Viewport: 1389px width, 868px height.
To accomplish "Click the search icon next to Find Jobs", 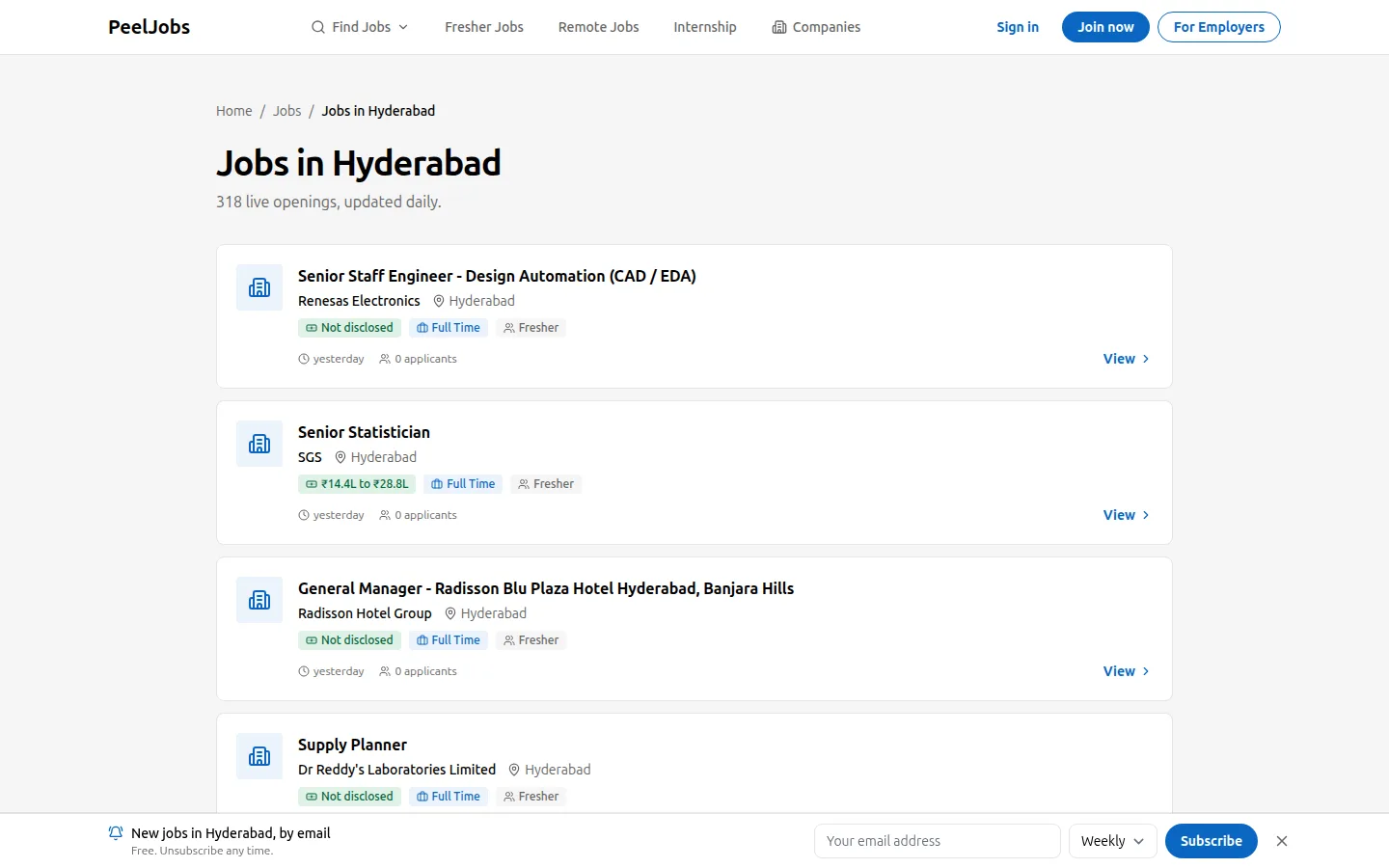I will click(x=318, y=27).
